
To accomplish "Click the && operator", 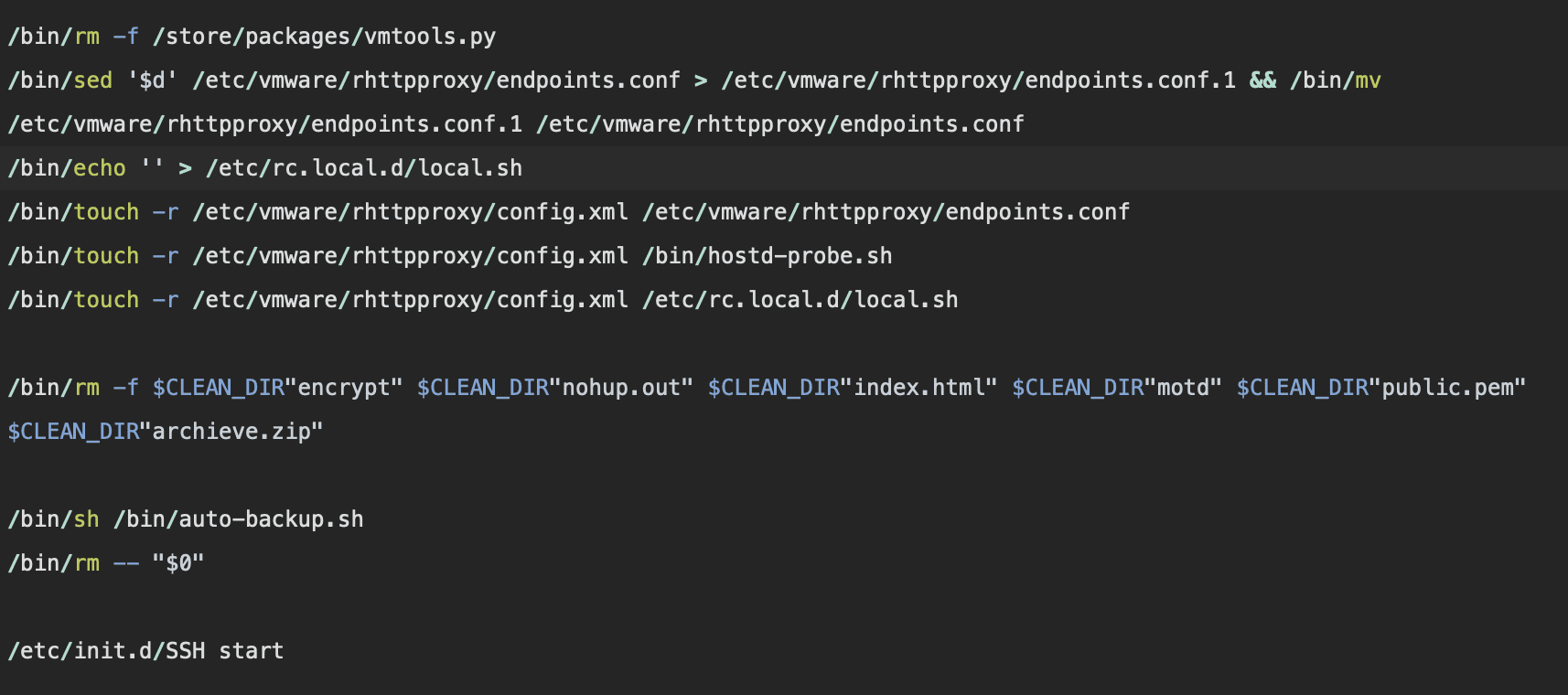I will pos(1262,80).
